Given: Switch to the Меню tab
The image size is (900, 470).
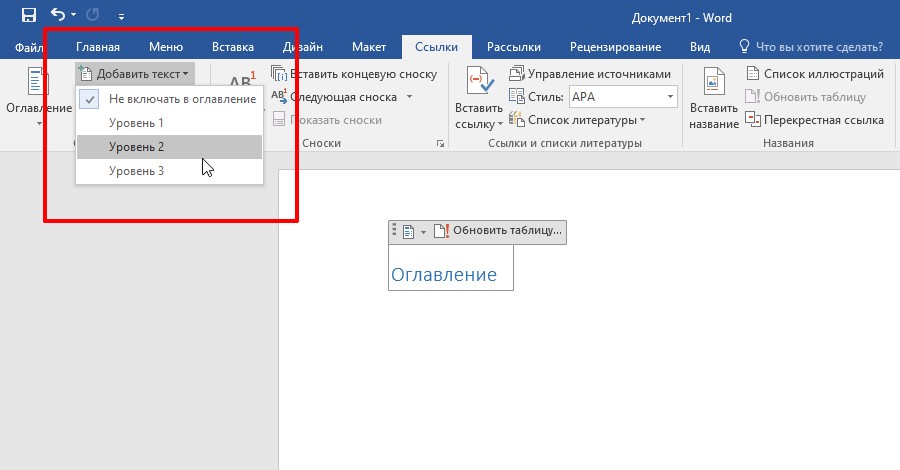Looking at the screenshot, I should [166, 47].
